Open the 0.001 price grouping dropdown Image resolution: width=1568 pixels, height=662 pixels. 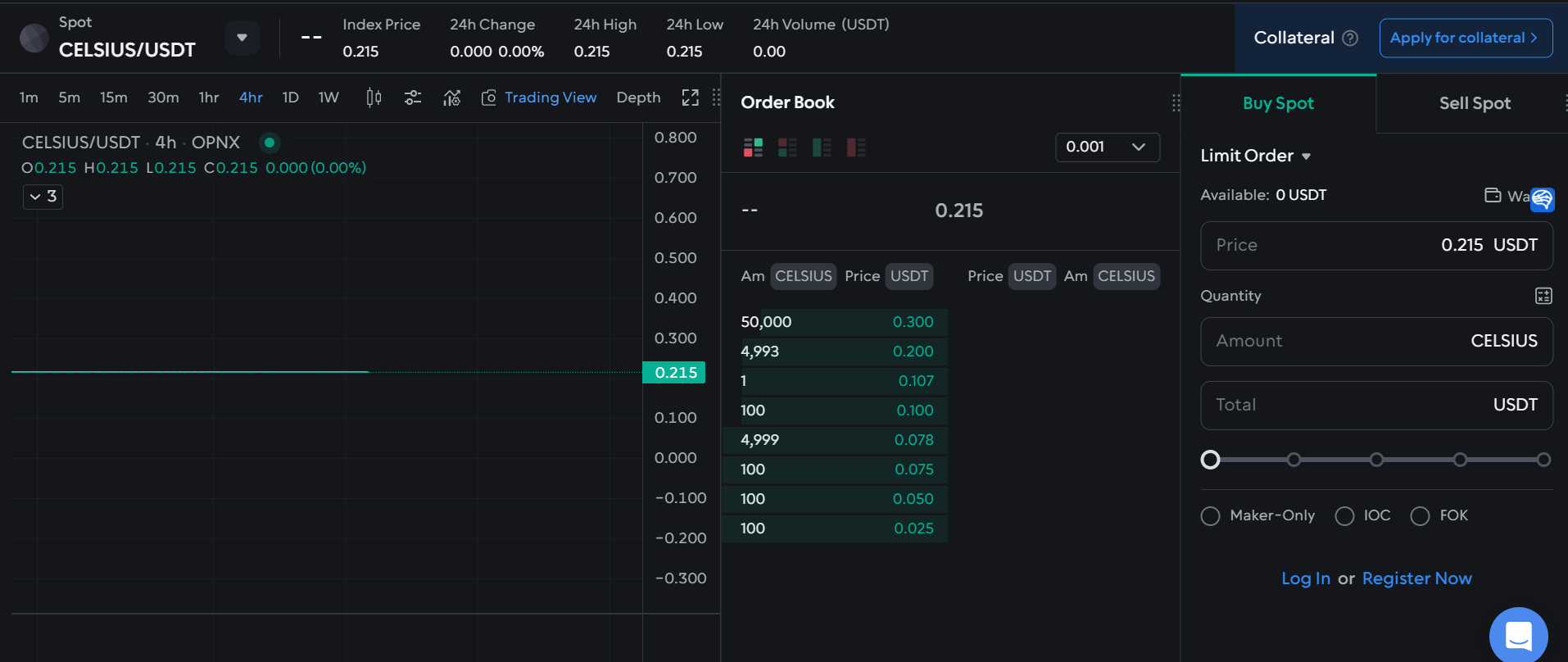(x=1107, y=147)
